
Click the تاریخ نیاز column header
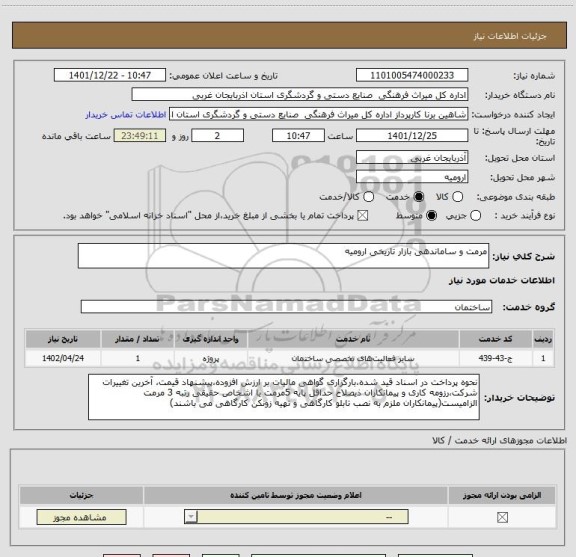(x=63, y=339)
